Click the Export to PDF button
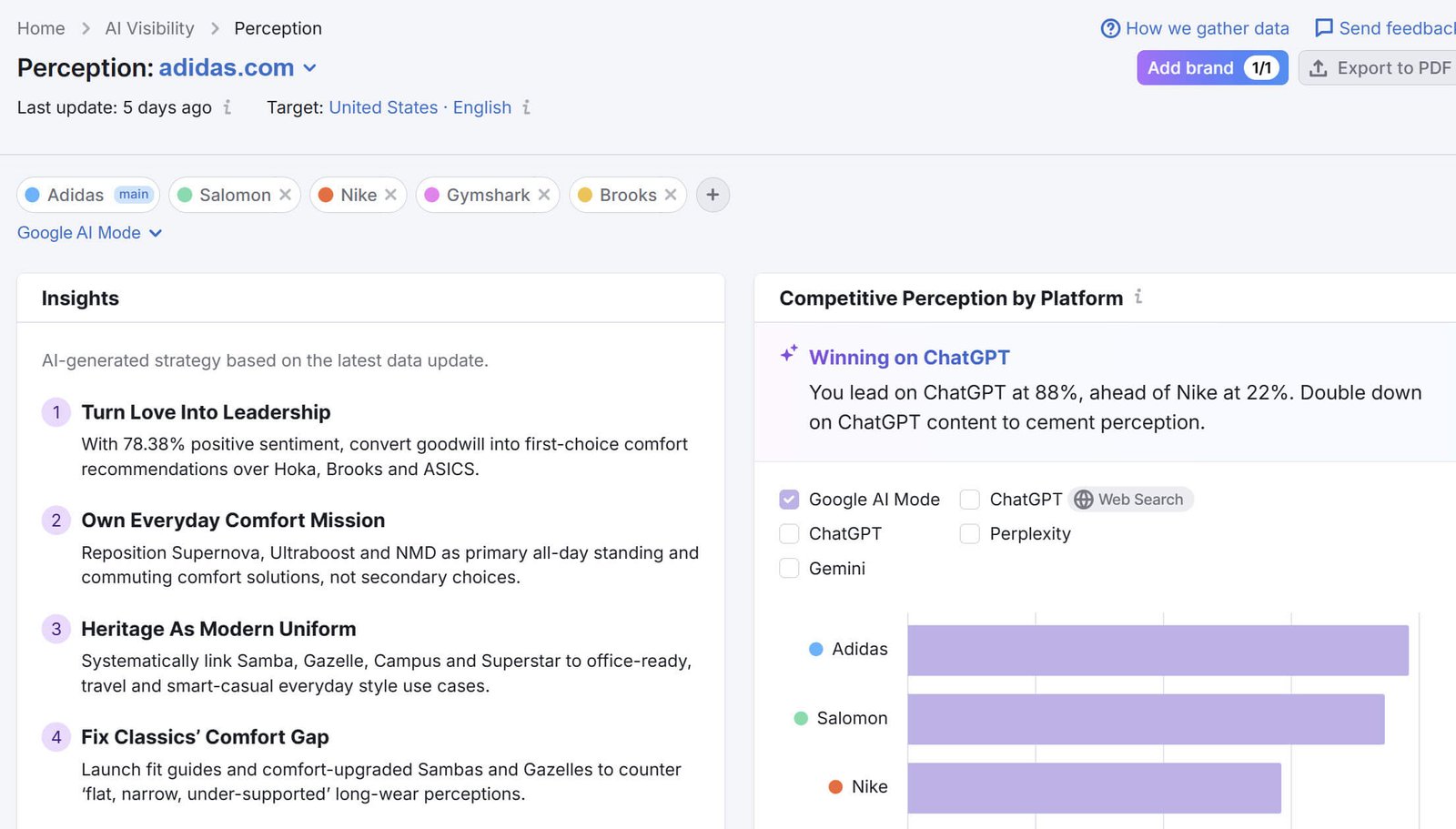Screen dimensions: 1456x829 pyautogui.click(x=1380, y=68)
